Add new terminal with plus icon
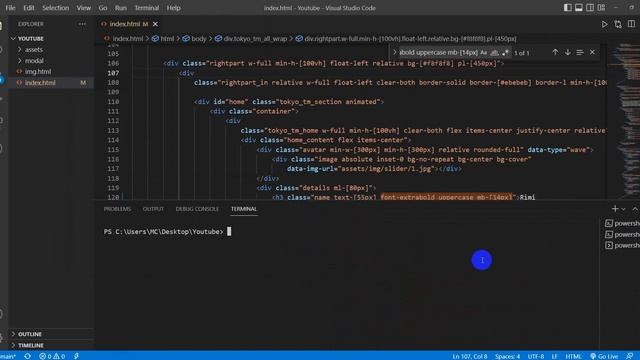Screen dimensions: 640x360 615,209
